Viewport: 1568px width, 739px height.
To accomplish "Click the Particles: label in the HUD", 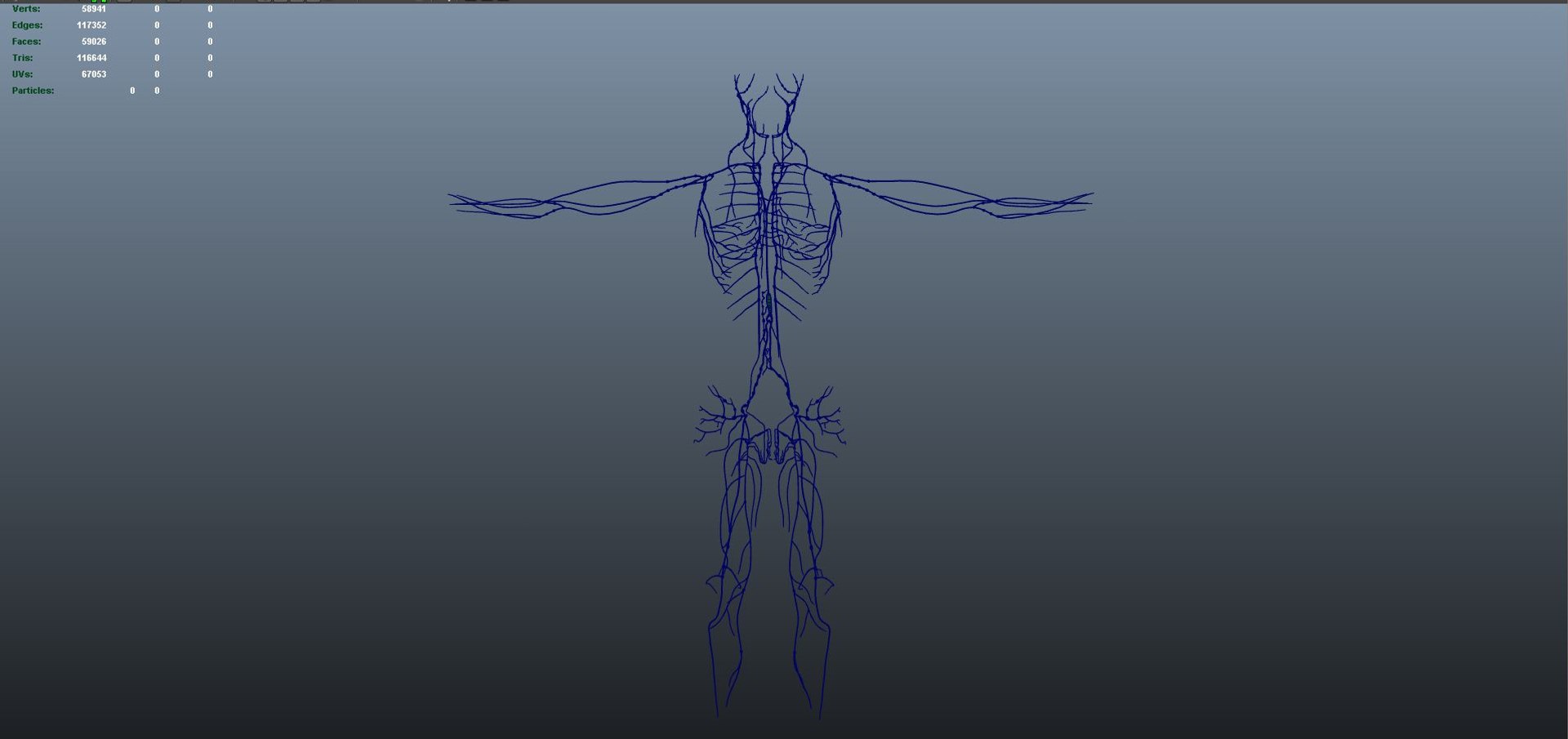I will click(33, 91).
